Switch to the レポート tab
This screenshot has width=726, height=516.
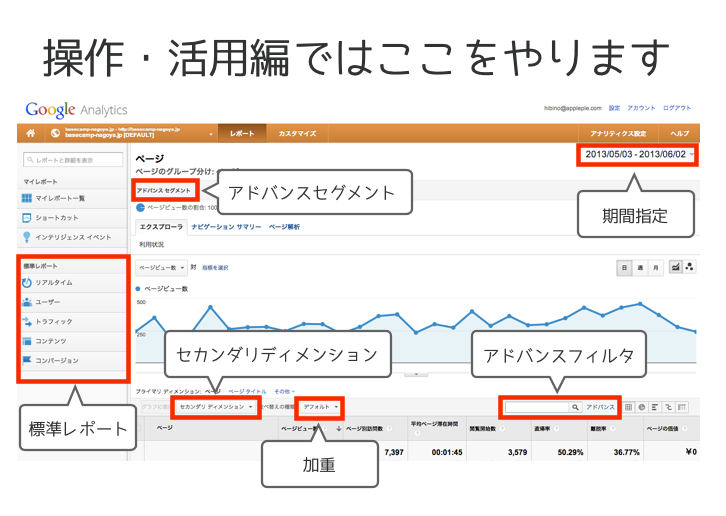[242, 133]
